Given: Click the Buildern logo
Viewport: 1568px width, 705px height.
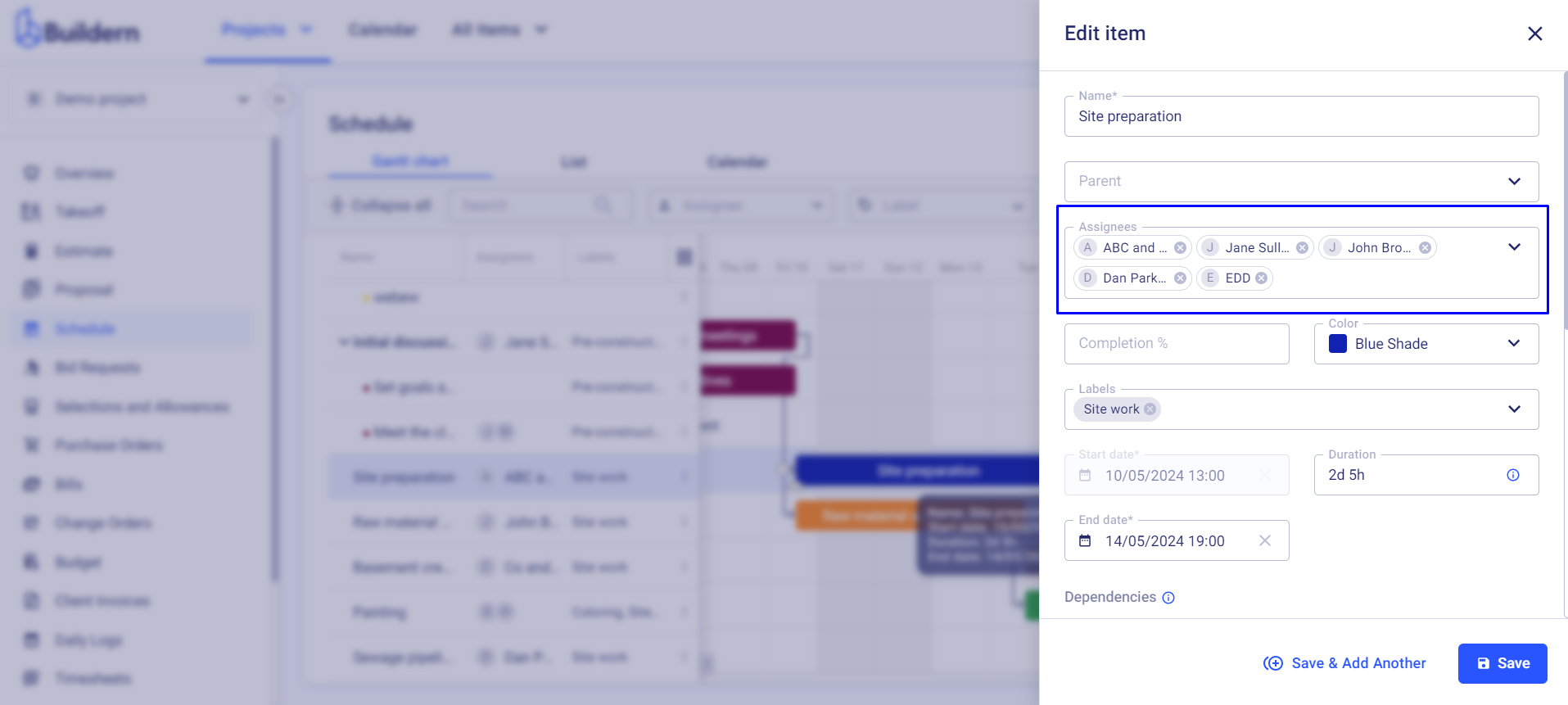Looking at the screenshot, I should 77,29.
